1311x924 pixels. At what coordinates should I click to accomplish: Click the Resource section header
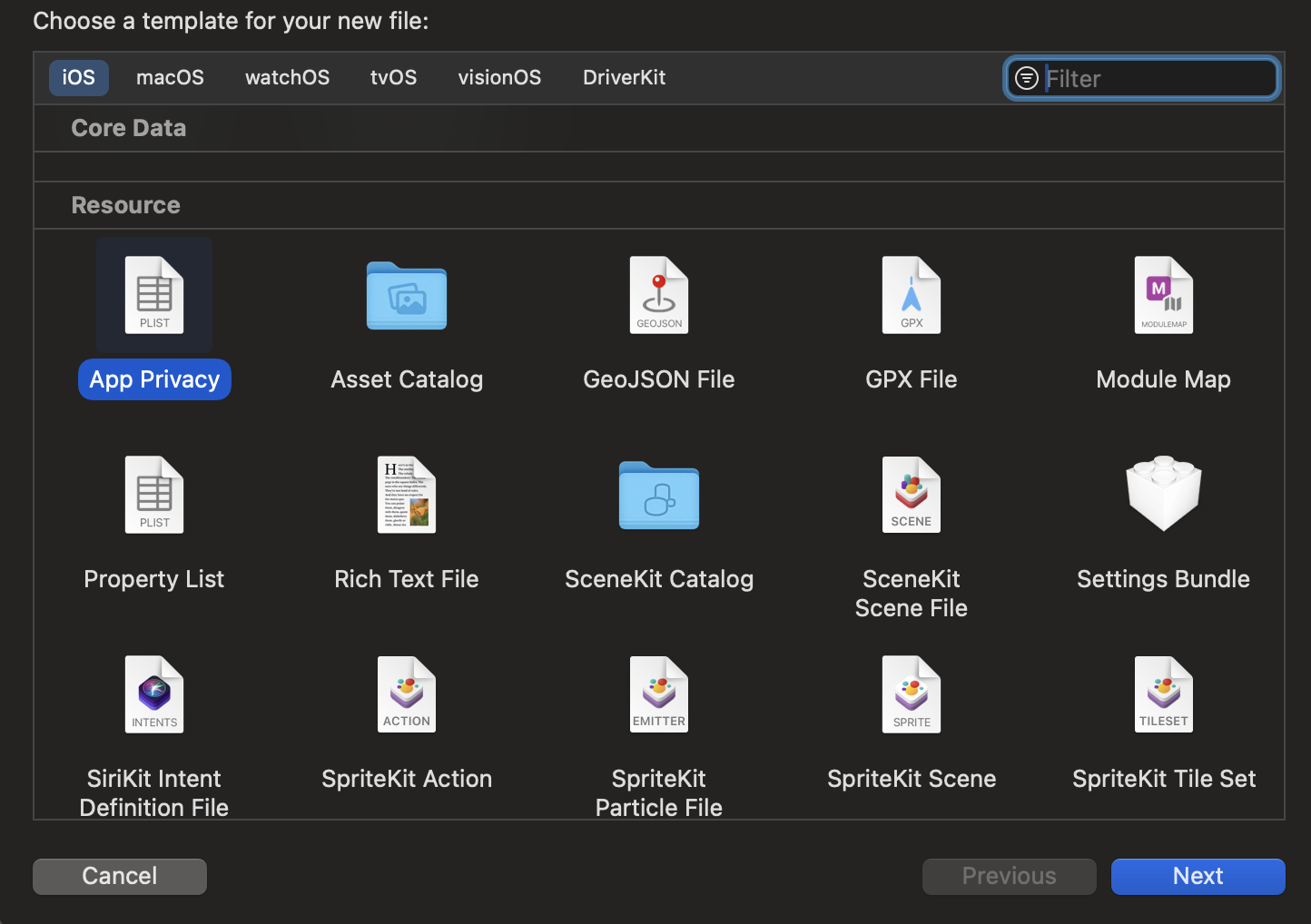pos(126,205)
